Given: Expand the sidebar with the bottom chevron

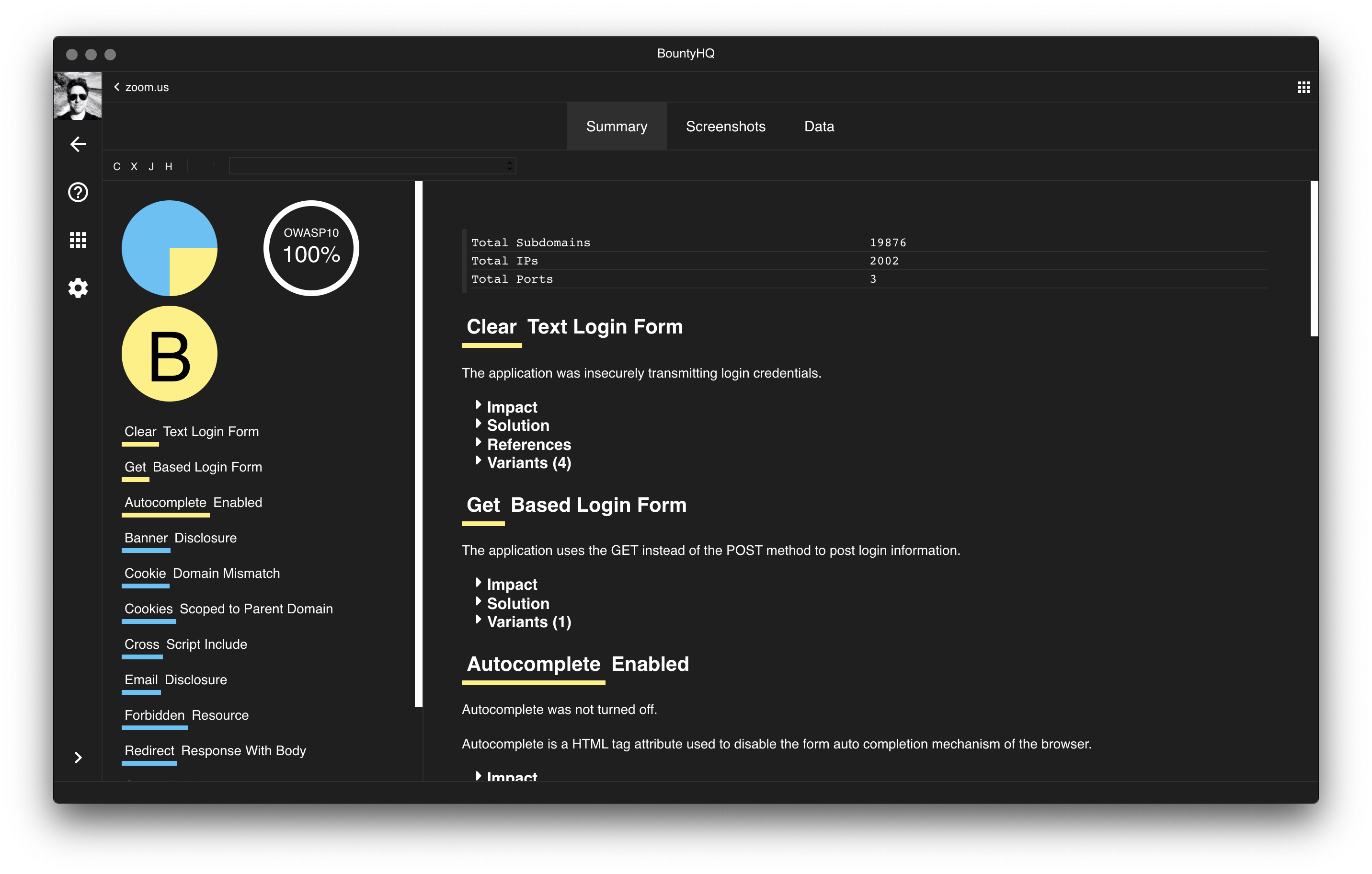Looking at the screenshot, I should pyautogui.click(x=78, y=757).
